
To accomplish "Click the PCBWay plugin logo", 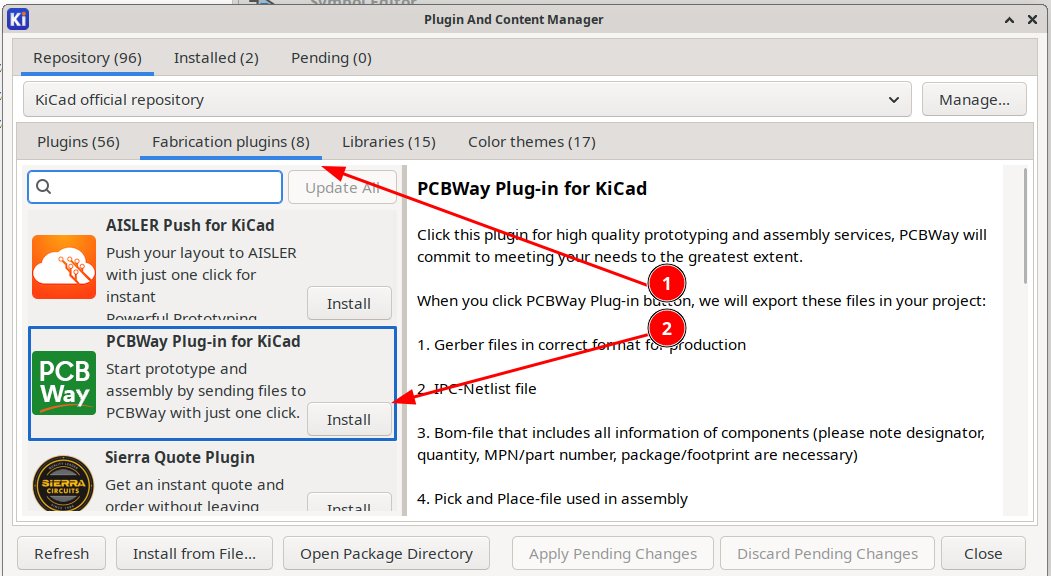I will 64,382.
